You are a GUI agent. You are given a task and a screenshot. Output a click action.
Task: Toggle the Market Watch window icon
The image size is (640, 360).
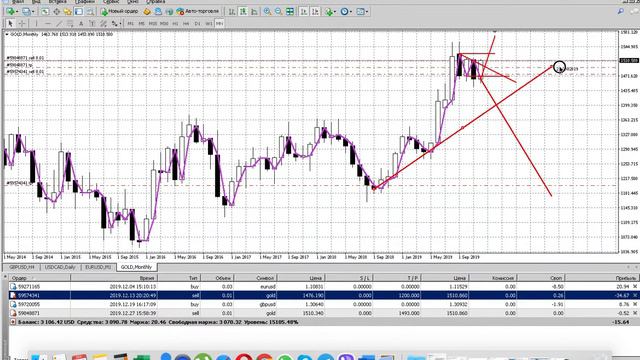point(45,12)
